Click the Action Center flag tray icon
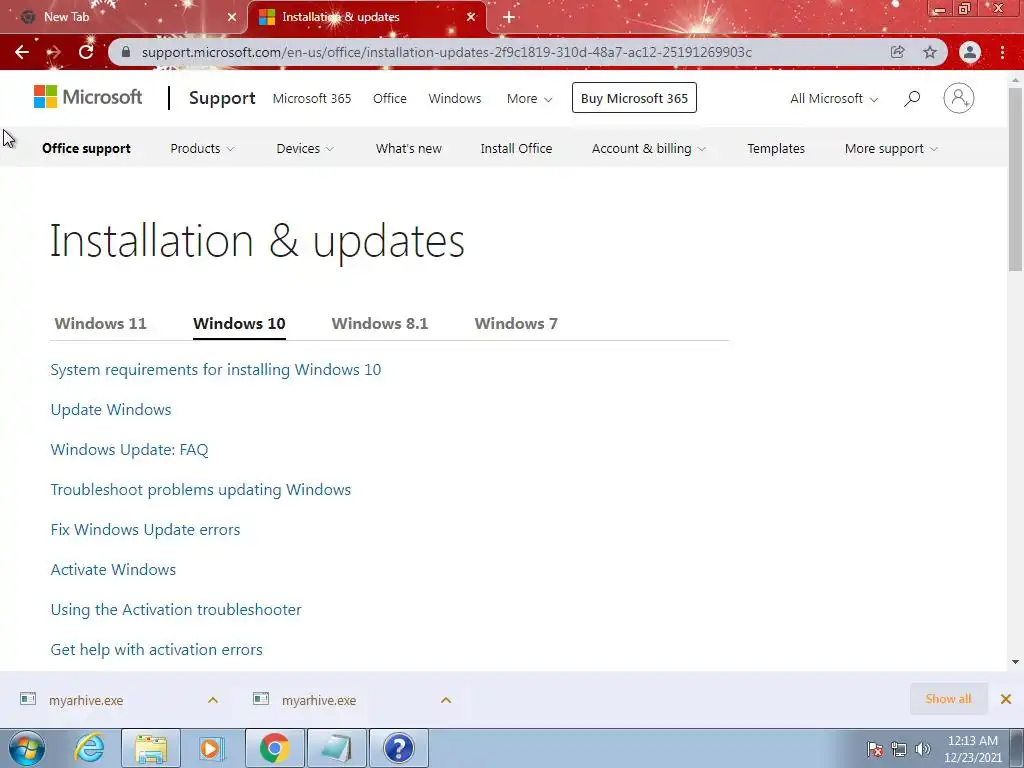Screen dimensions: 1024x768 (875, 749)
